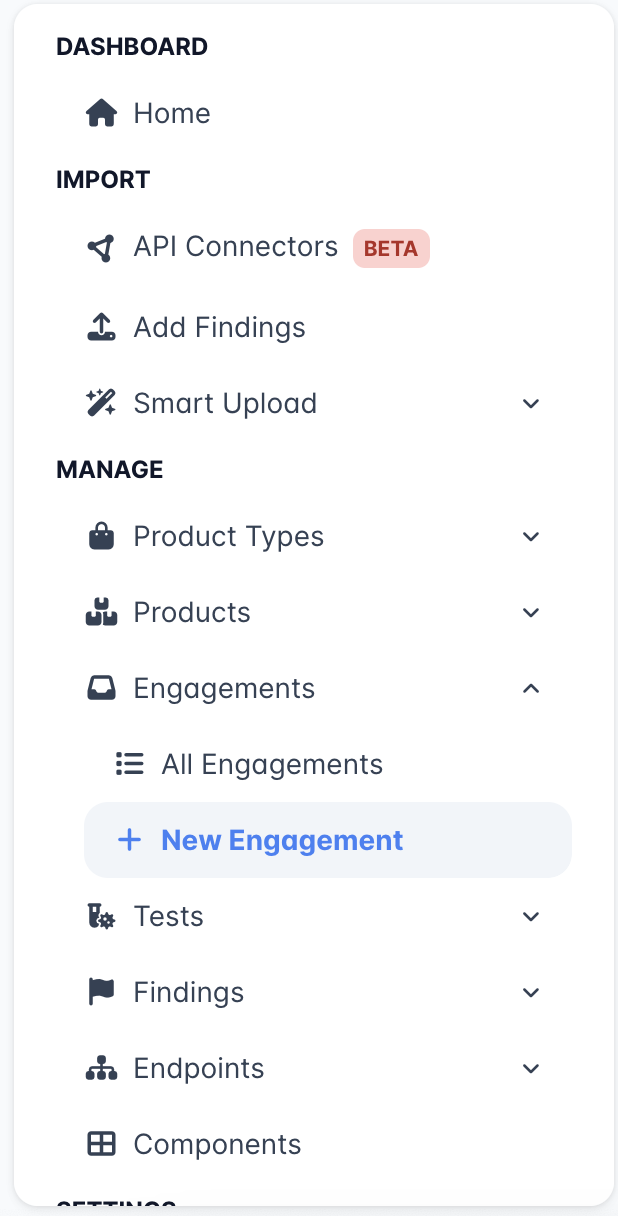618x1216 pixels.
Task: Click the Smart Upload magic wand icon
Action: coord(102,404)
